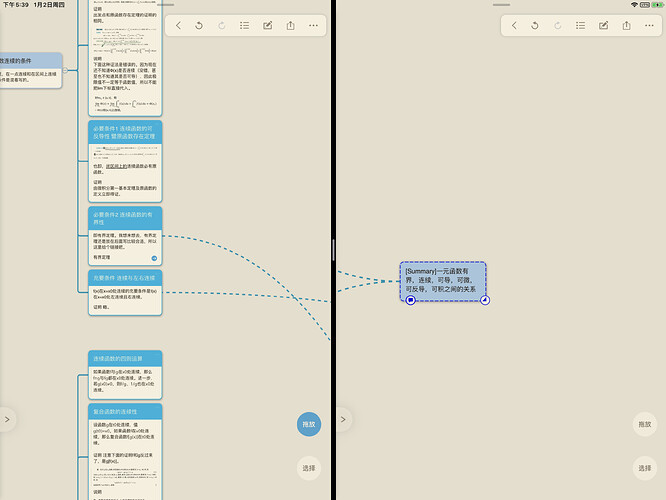Viewport: 666px width, 500px height.
Task: Share from the right window toolbar
Action: pyautogui.click(x=626, y=25)
